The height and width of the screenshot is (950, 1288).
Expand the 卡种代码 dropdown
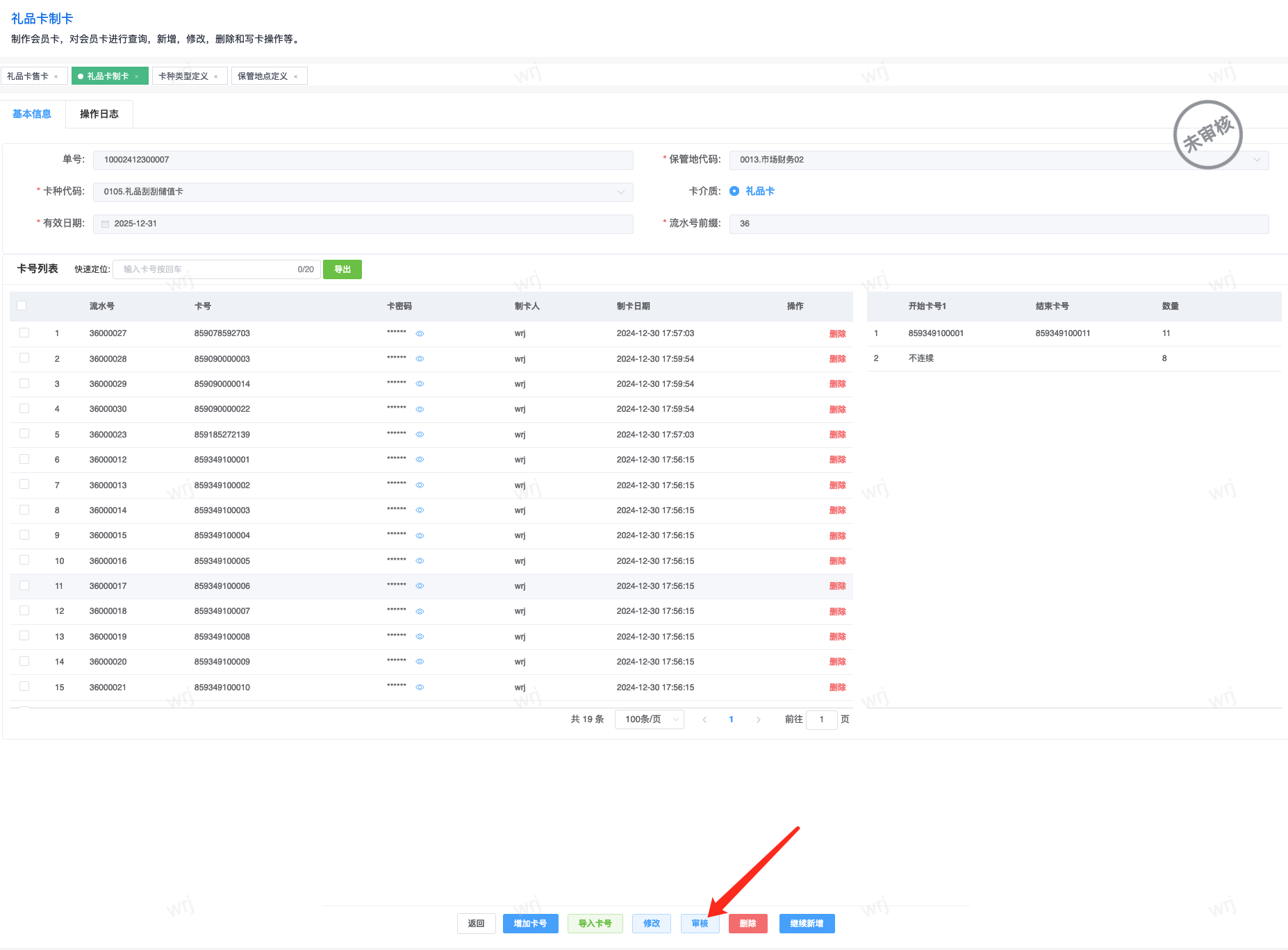click(x=620, y=192)
